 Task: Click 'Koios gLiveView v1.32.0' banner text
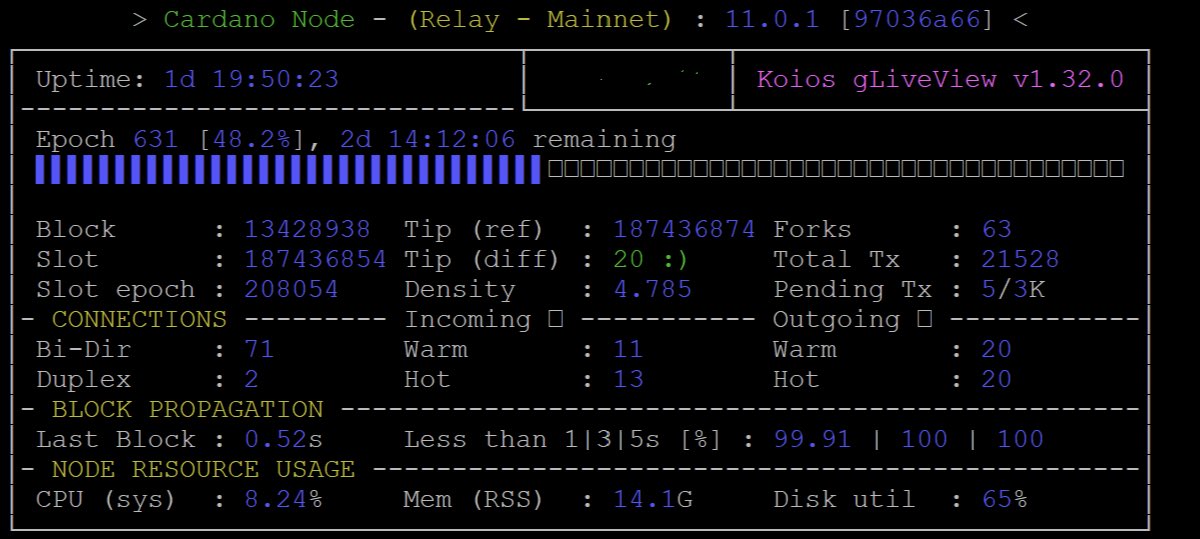[940, 79]
